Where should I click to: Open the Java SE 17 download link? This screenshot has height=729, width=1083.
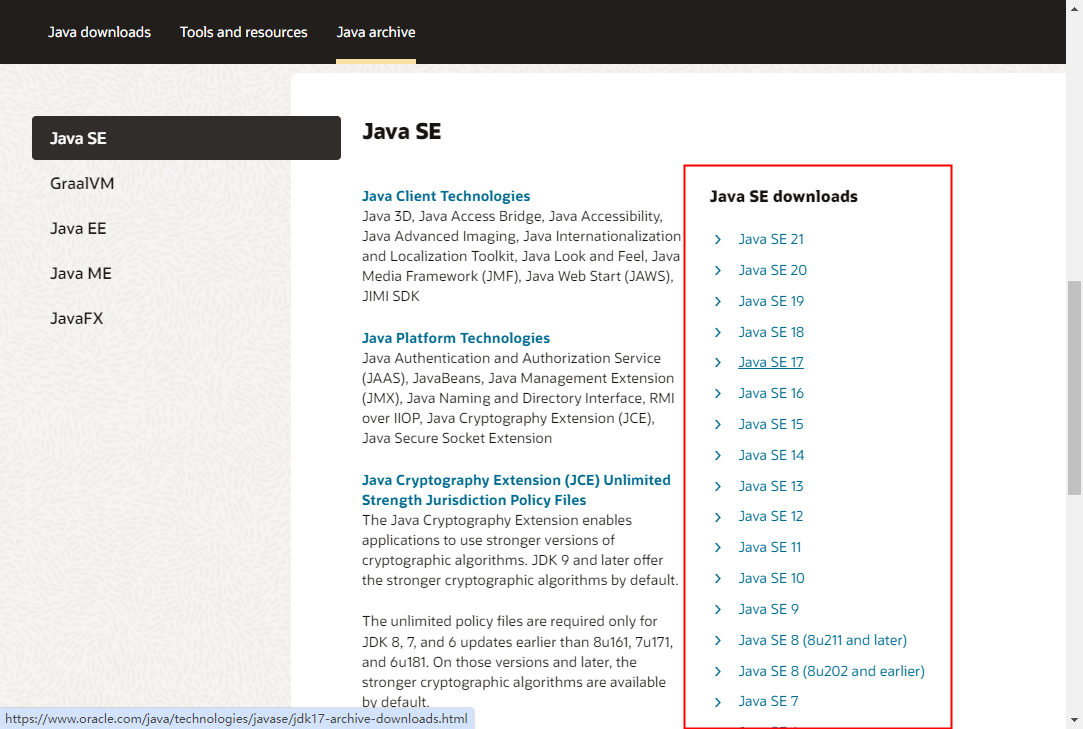(x=771, y=362)
